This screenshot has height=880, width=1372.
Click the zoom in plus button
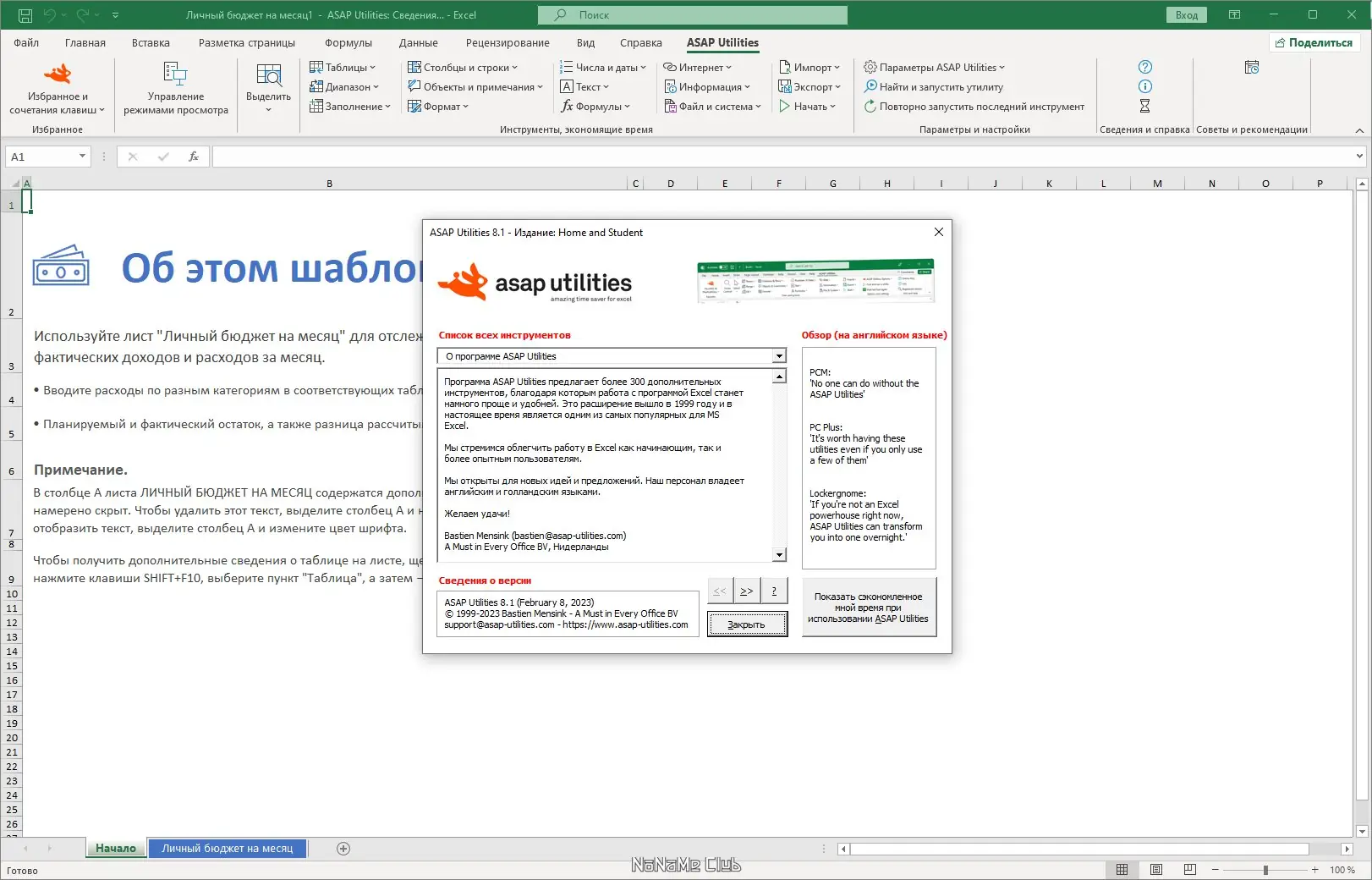click(1315, 870)
